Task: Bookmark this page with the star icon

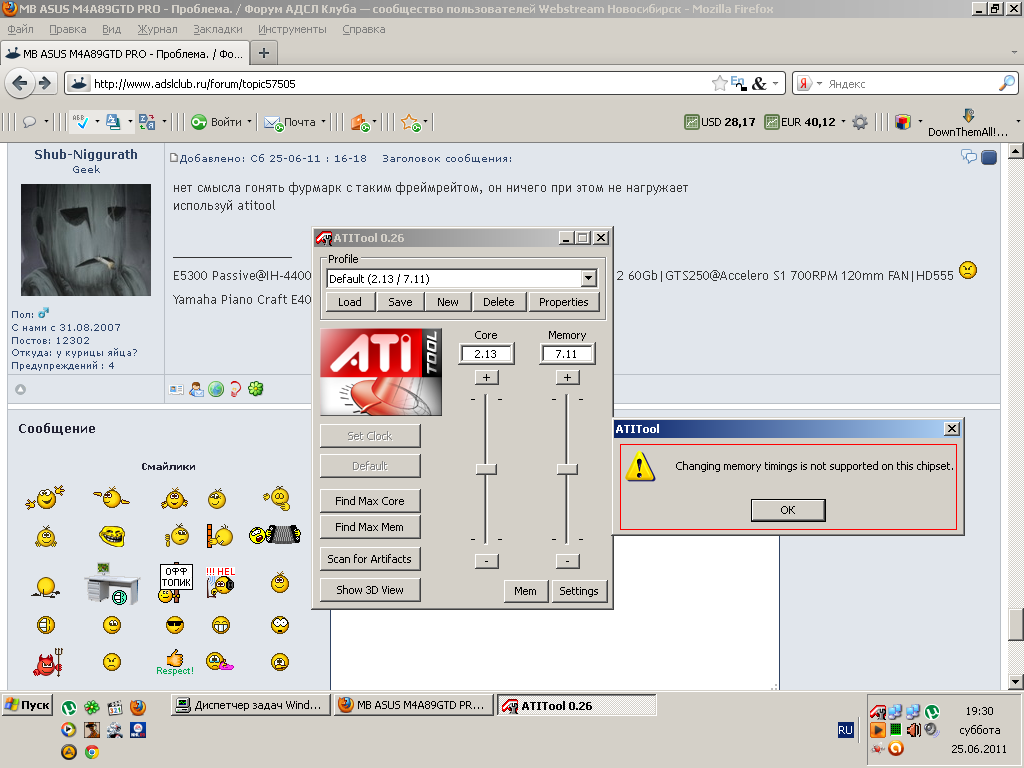Action: pos(719,83)
